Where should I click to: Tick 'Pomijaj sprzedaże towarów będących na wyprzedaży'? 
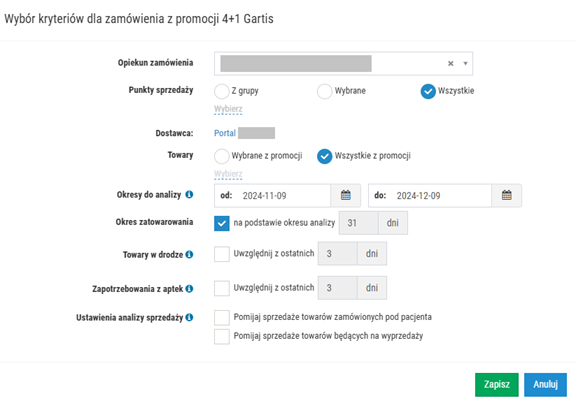pos(222,336)
